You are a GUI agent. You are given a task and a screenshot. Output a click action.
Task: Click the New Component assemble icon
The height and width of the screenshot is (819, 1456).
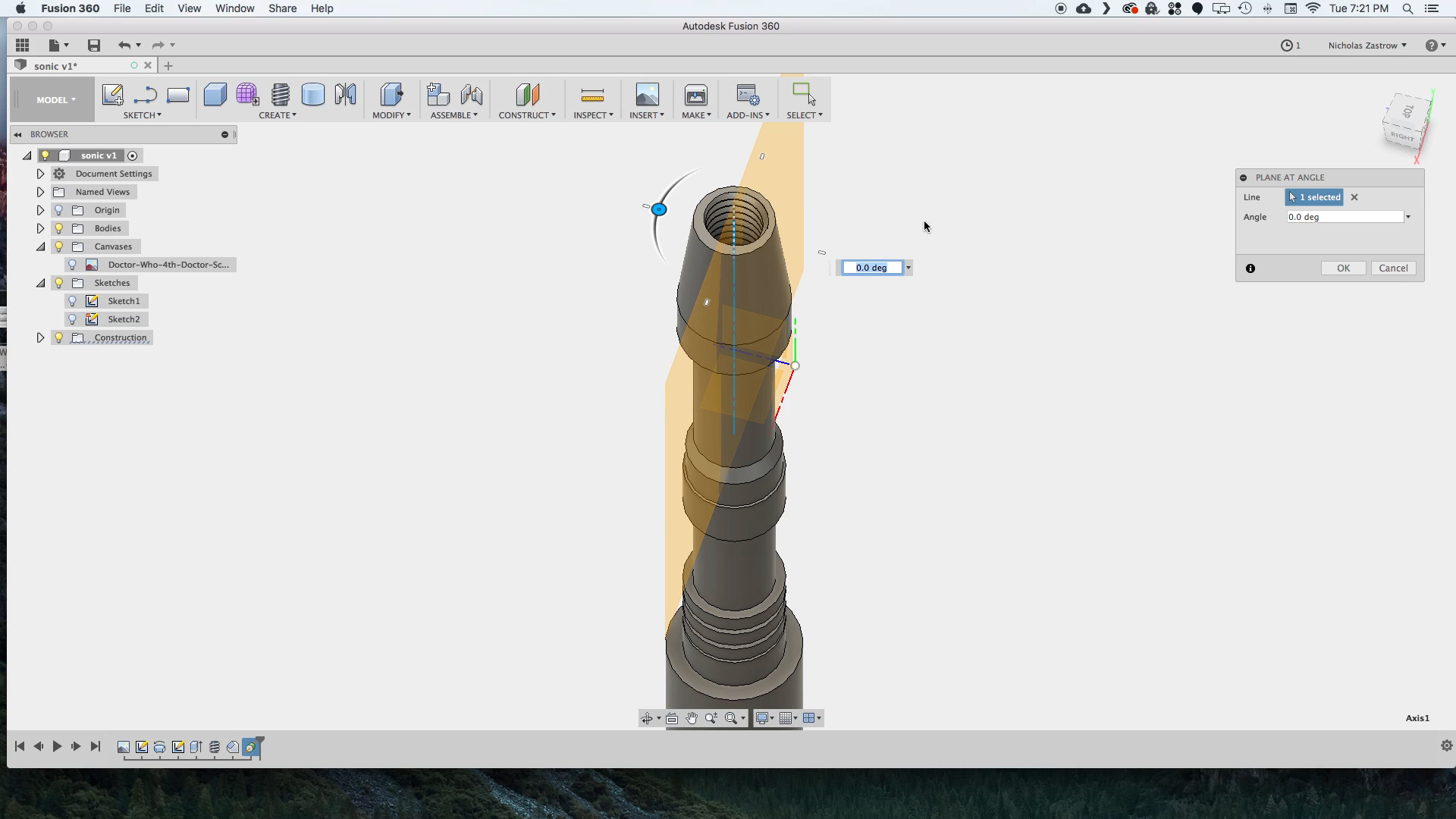[x=438, y=95]
